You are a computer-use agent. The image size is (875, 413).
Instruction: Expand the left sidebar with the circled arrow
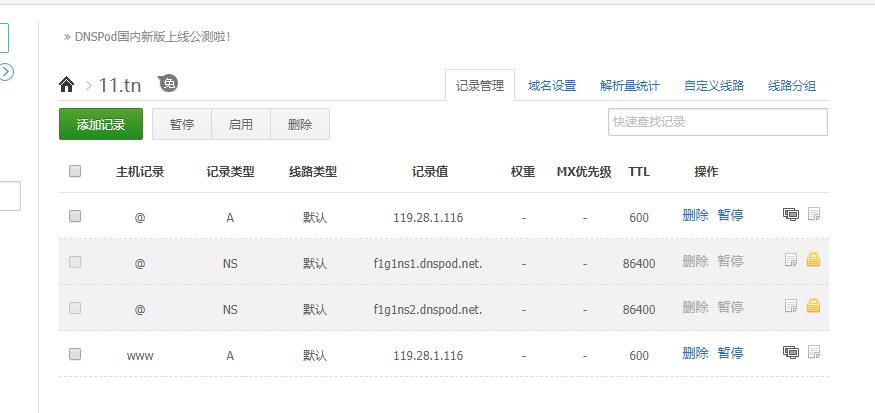coord(6,72)
